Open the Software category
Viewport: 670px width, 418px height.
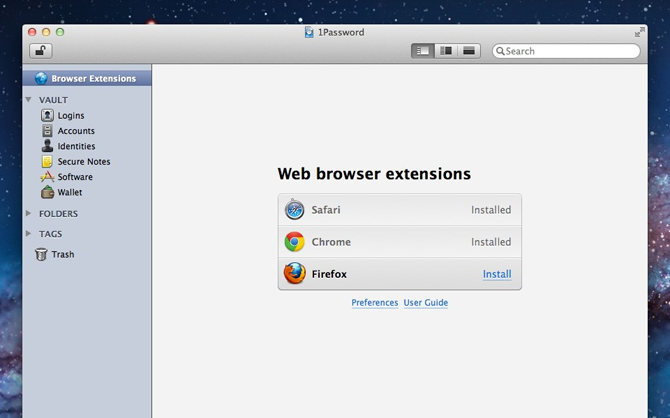[x=75, y=177]
